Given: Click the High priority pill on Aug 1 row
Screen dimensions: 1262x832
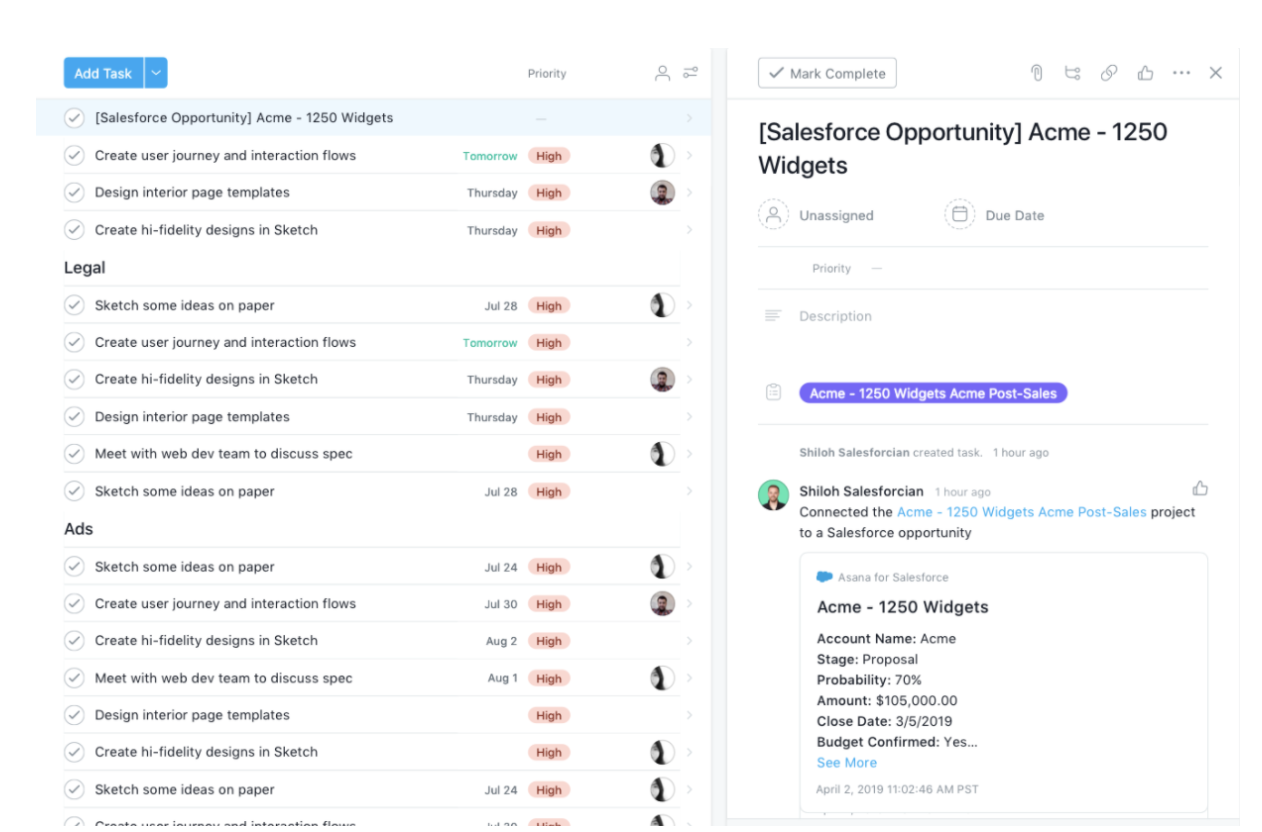Looking at the screenshot, I should point(549,678).
